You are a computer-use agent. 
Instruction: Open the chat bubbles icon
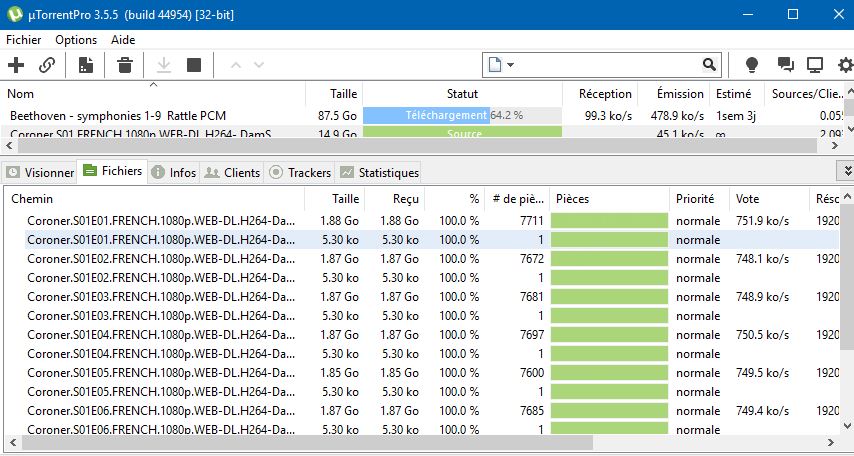785,65
